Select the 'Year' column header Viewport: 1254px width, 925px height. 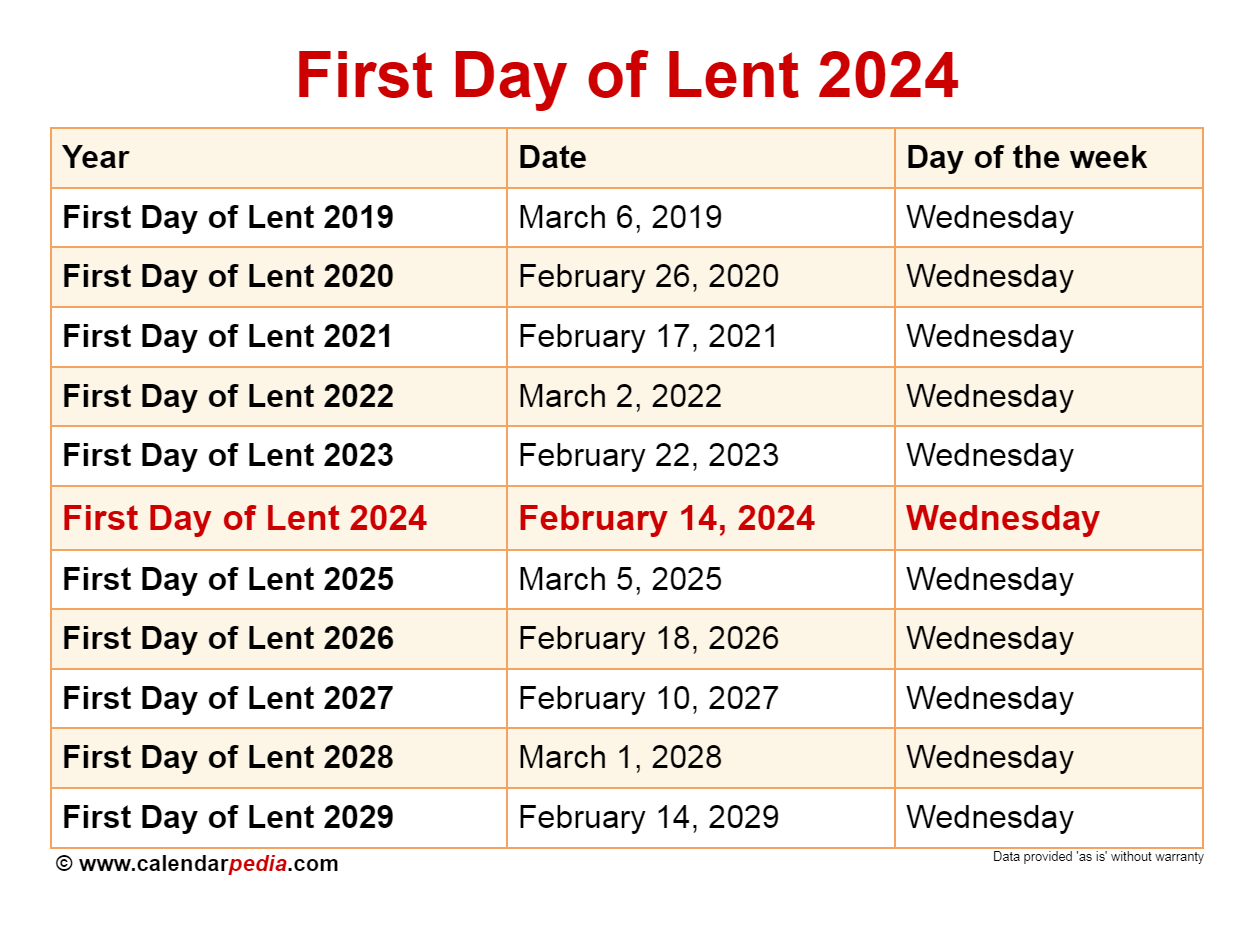click(x=96, y=157)
